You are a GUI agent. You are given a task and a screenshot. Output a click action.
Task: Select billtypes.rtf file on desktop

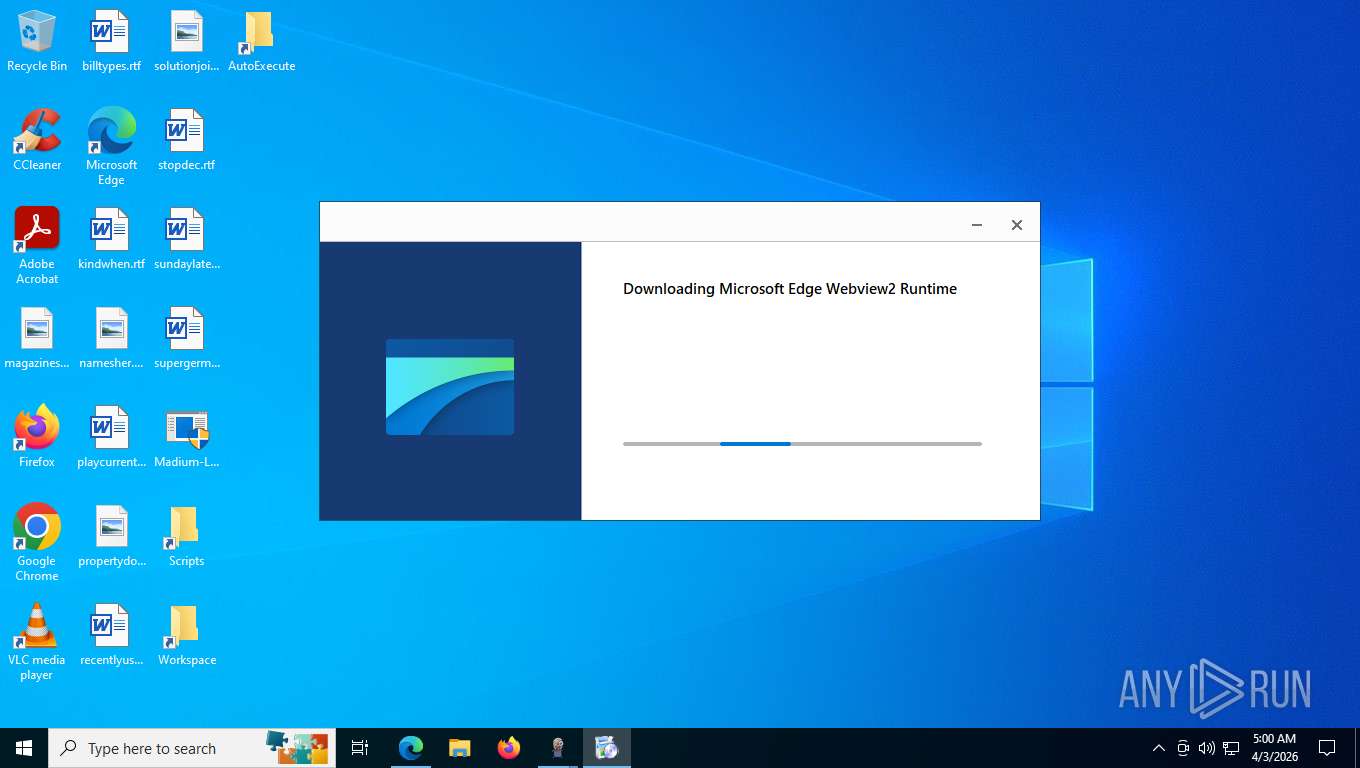111,41
